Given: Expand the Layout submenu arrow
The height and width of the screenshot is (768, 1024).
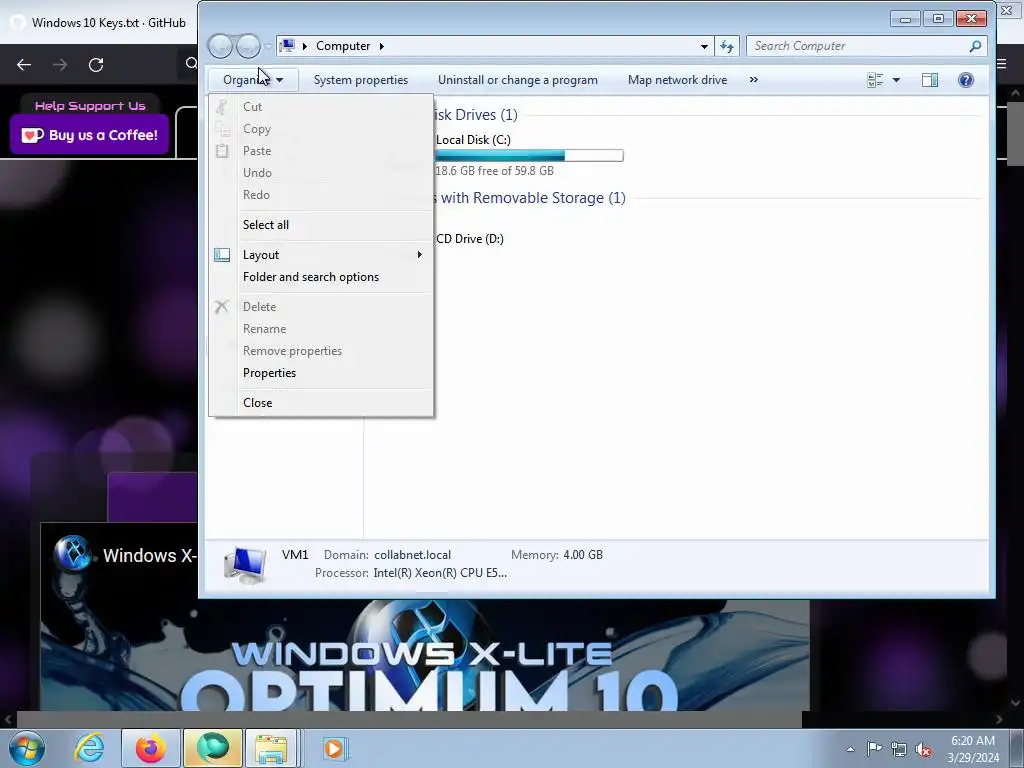Looking at the screenshot, I should point(420,255).
